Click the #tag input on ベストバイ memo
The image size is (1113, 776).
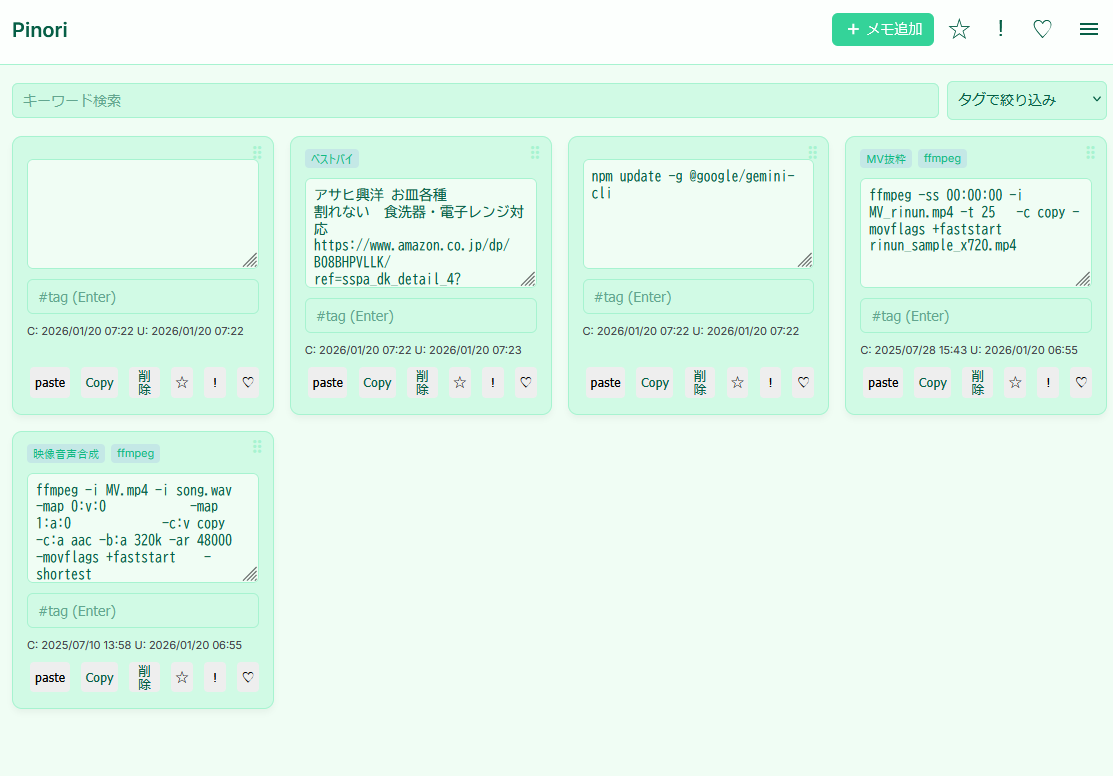click(x=420, y=316)
